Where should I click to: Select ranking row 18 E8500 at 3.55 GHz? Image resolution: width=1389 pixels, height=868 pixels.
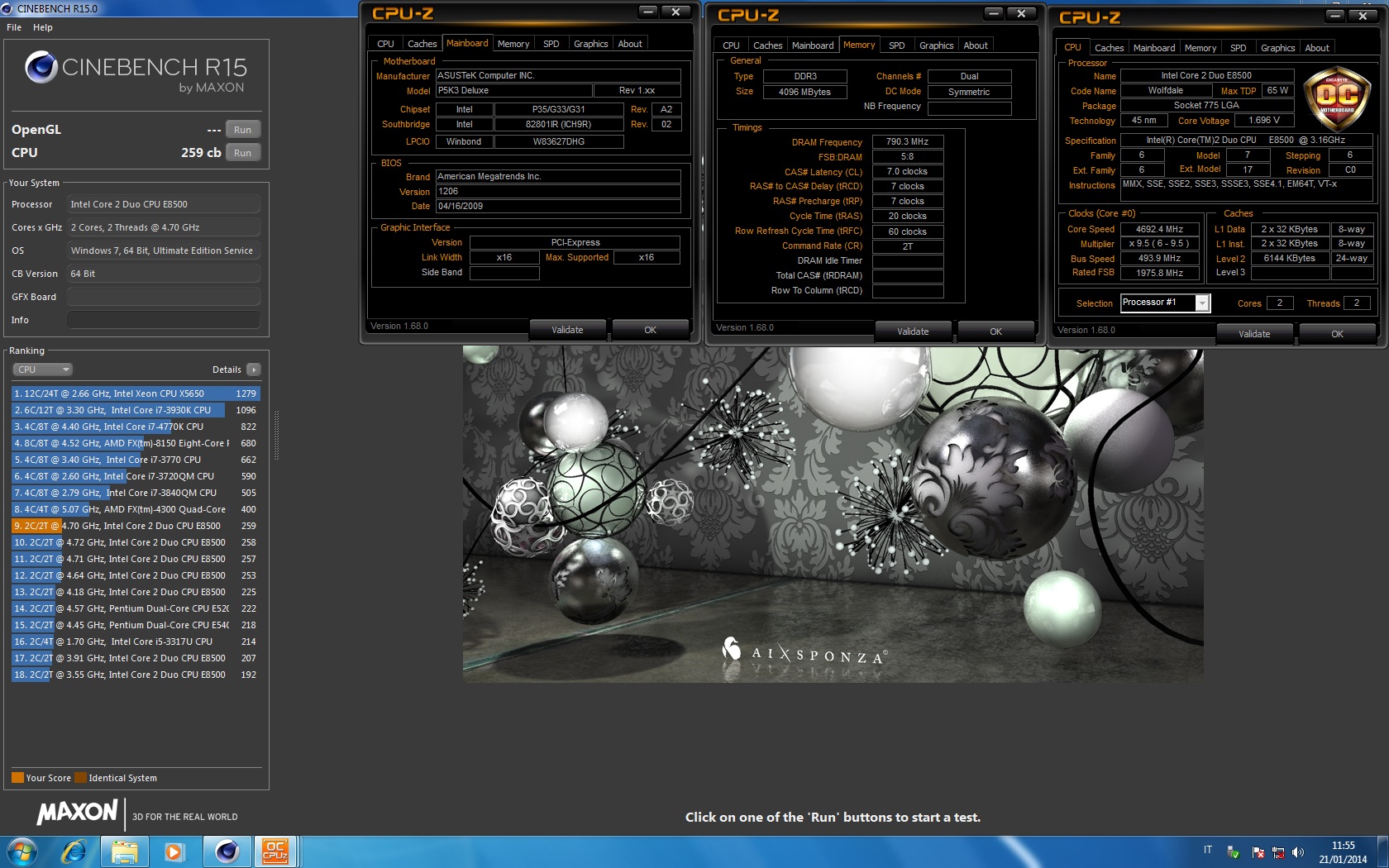(x=136, y=675)
